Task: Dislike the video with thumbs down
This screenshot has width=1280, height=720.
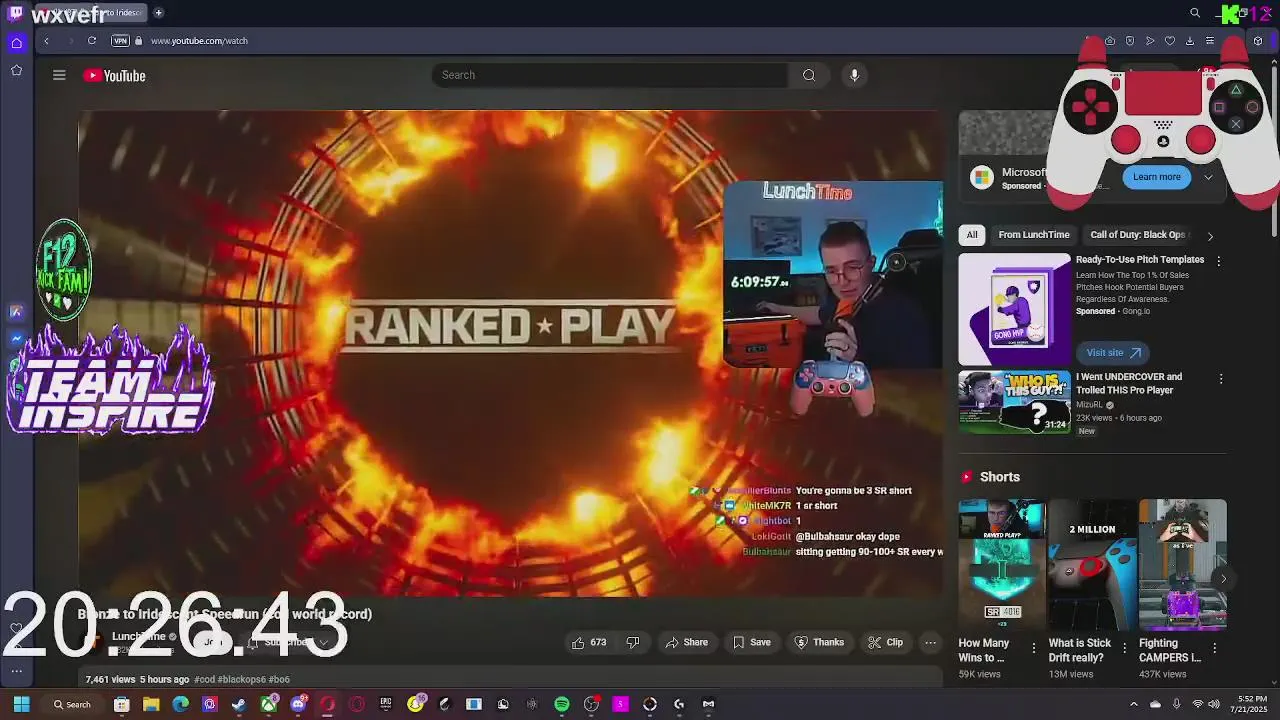Action: 632,642
